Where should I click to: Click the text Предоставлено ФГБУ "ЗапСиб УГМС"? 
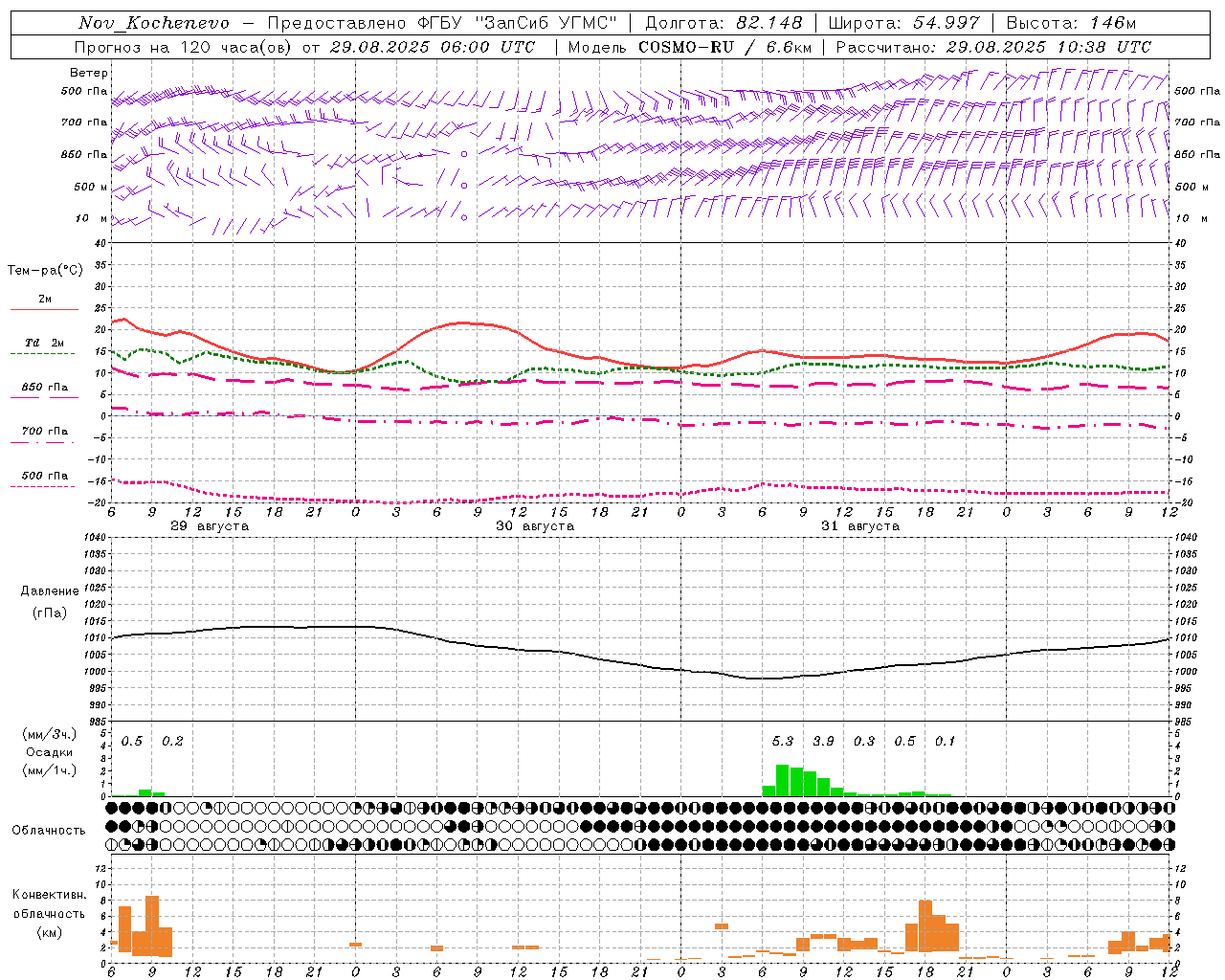pyautogui.click(x=442, y=23)
